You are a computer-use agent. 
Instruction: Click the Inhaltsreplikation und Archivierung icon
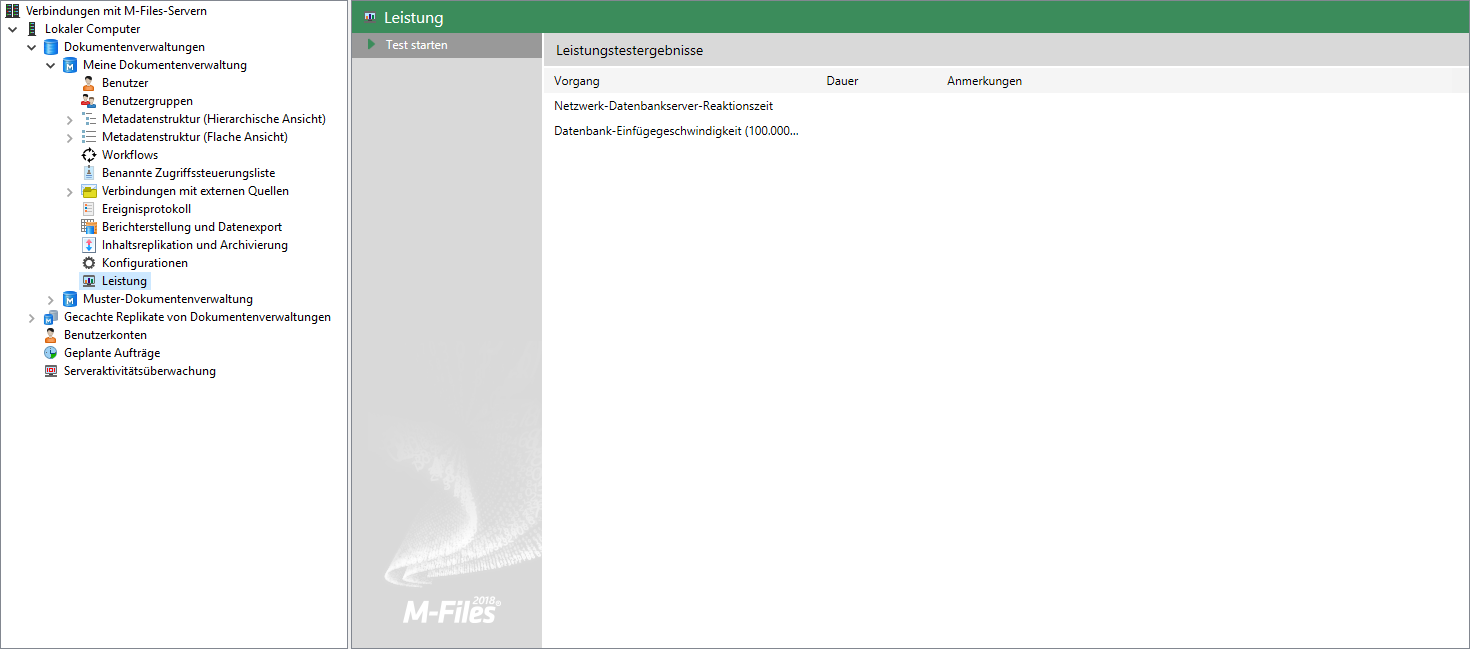[x=88, y=245]
